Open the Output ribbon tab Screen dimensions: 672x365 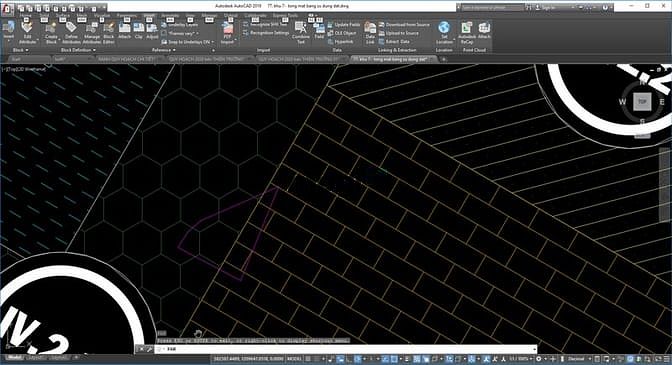[231, 15]
